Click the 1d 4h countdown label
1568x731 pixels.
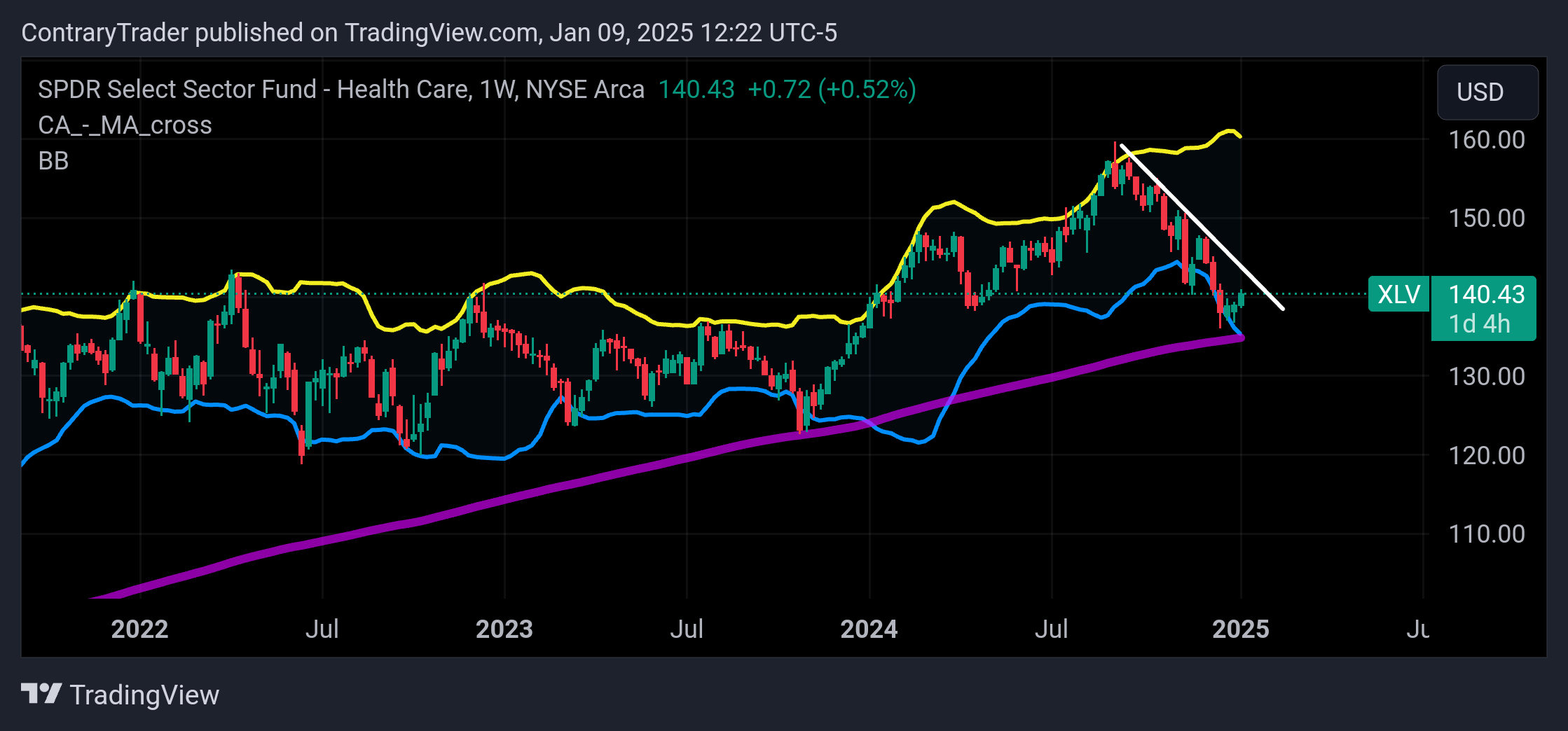coord(1479,324)
